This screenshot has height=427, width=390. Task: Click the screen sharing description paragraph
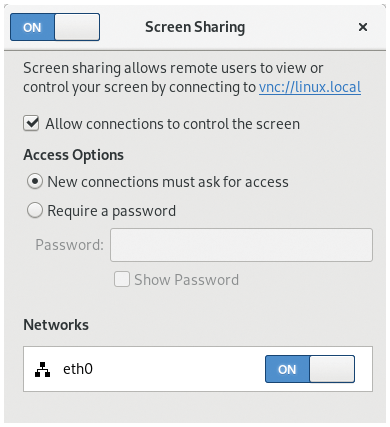tap(192, 78)
